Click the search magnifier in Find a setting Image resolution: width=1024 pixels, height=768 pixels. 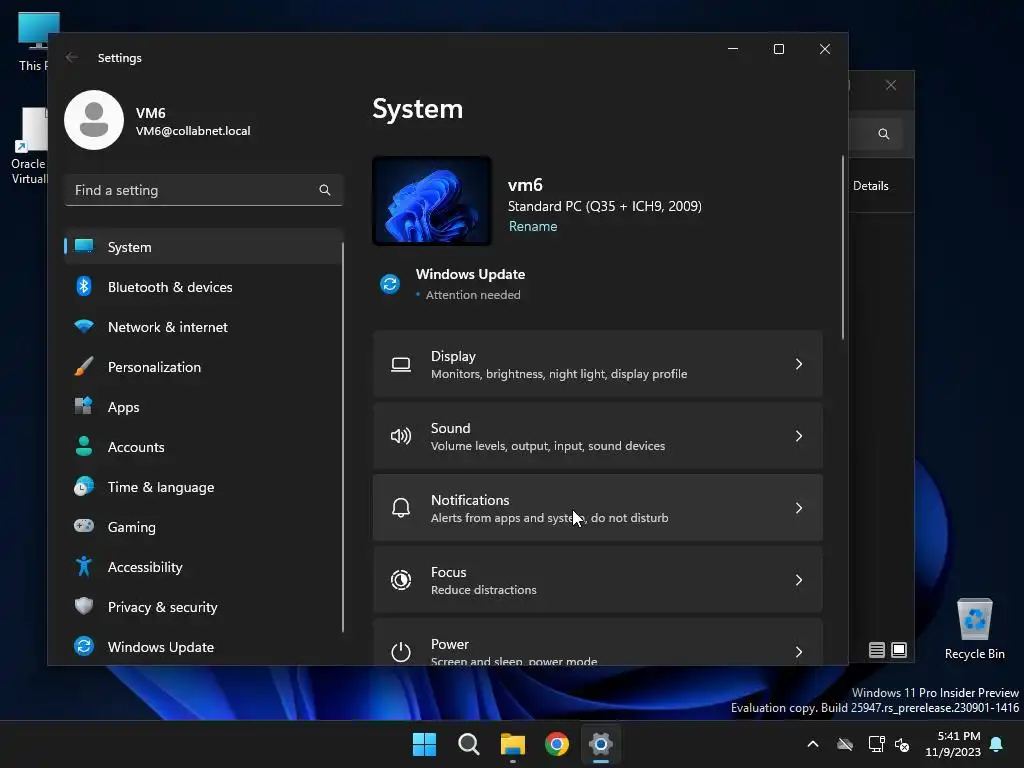click(325, 190)
